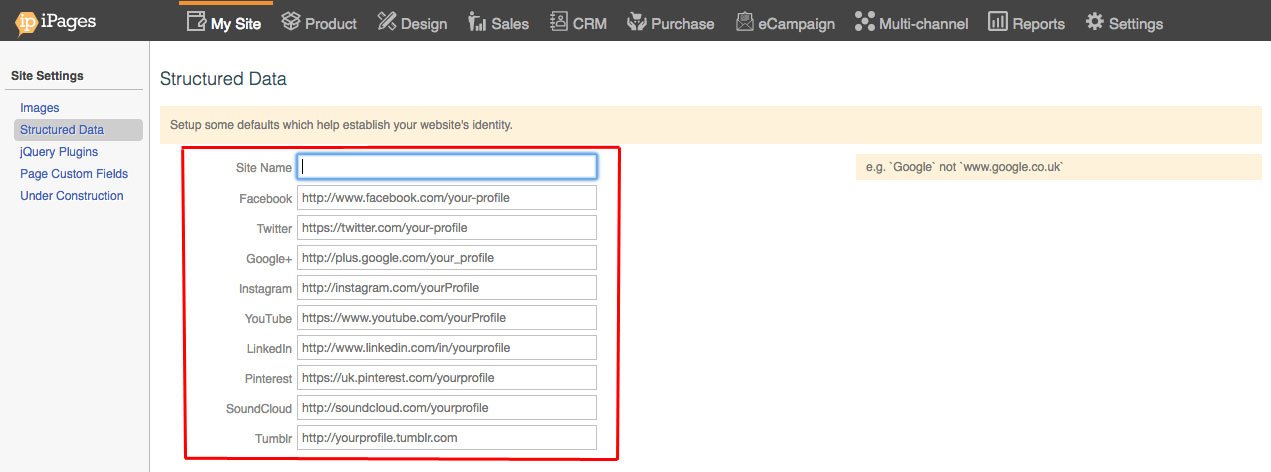Click the Facebook field label

pyautogui.click(x=266, y=199)
